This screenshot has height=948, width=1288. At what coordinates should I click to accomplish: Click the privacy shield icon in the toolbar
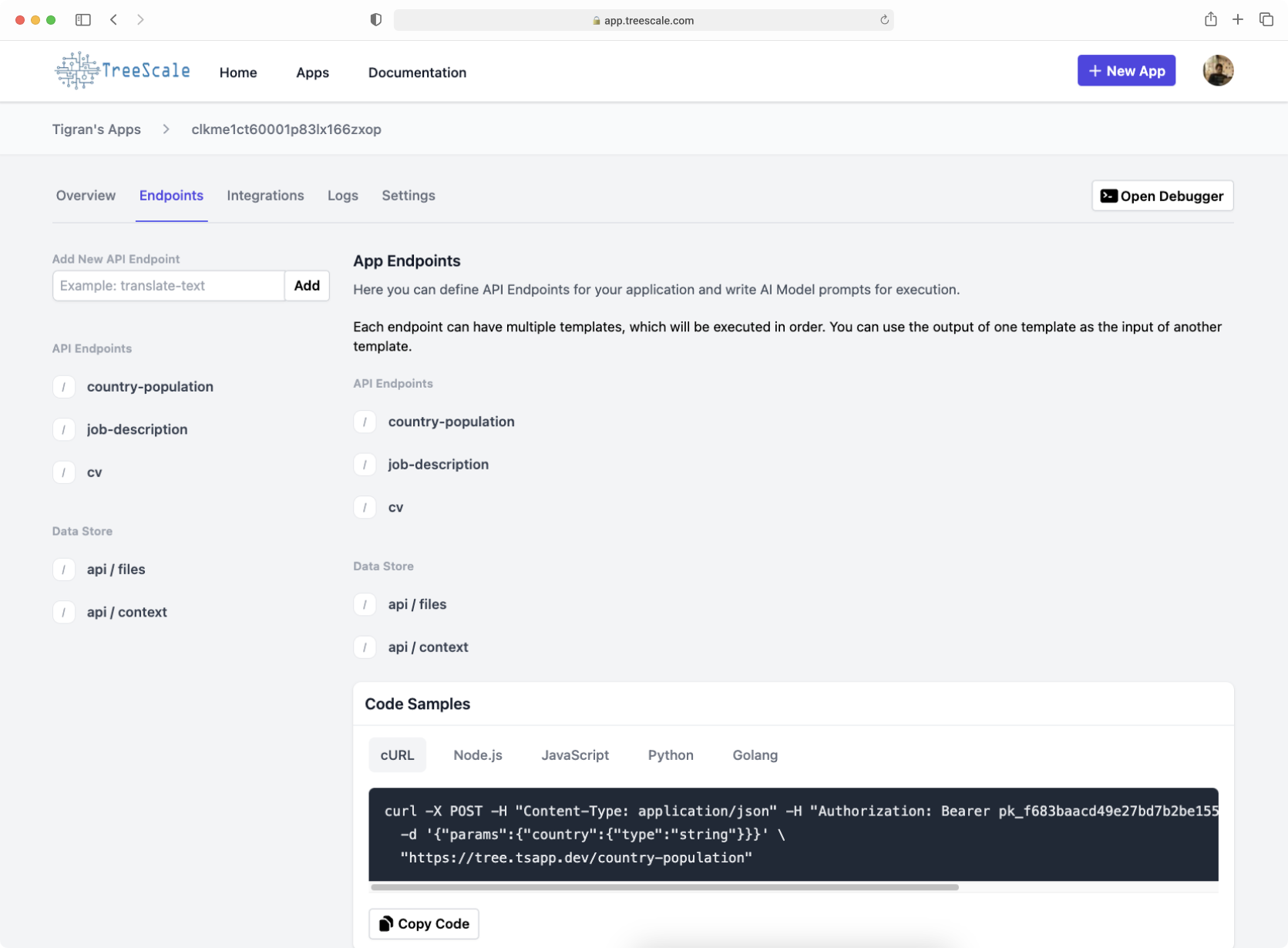(376, 20)
